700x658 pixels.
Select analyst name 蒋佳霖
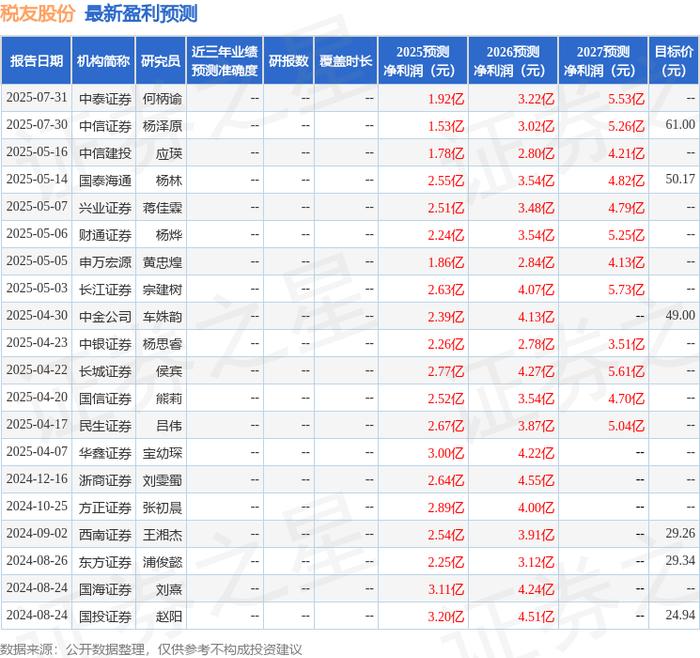(162, 208)
